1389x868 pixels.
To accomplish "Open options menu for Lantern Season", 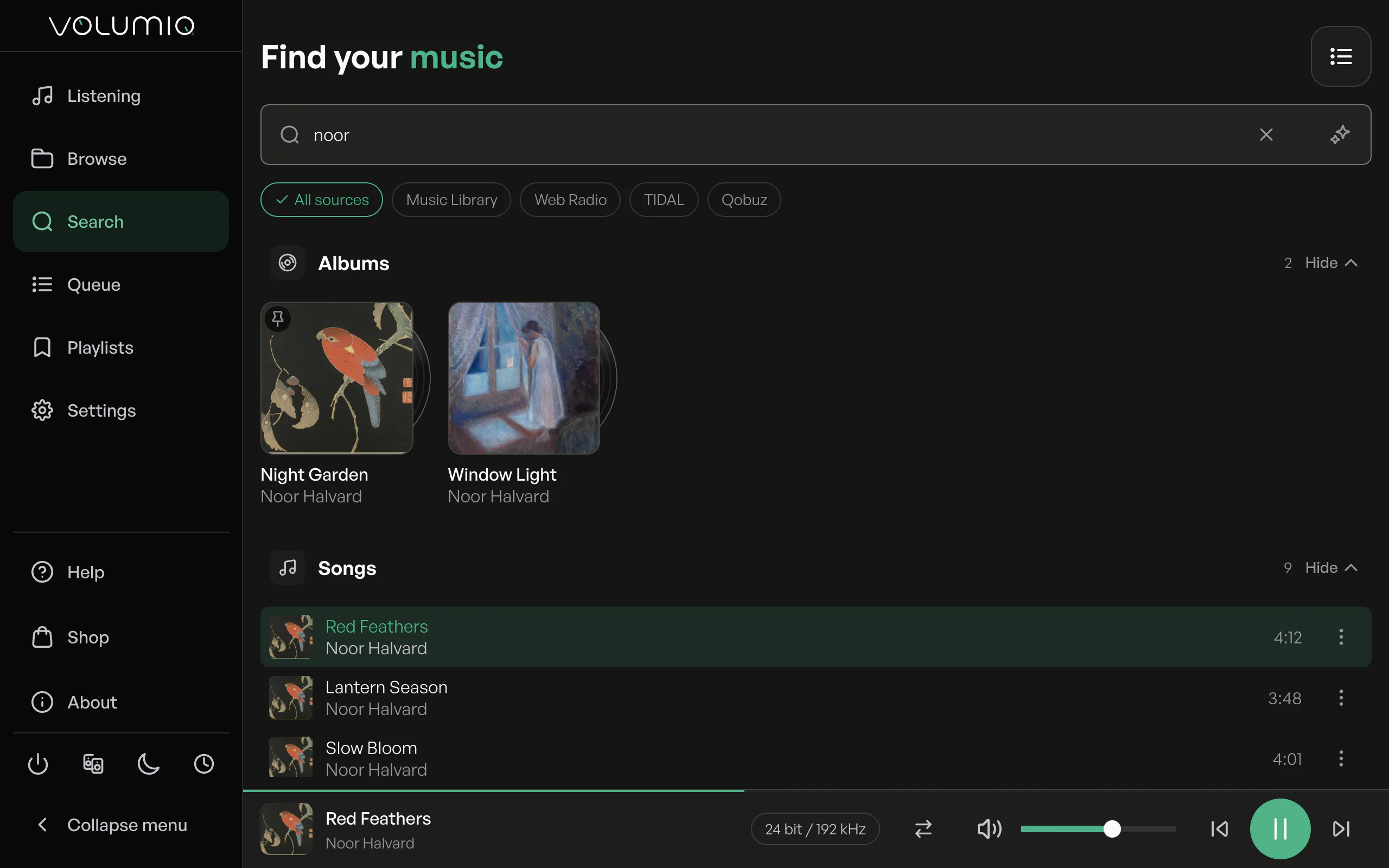I will point(1341,698).
